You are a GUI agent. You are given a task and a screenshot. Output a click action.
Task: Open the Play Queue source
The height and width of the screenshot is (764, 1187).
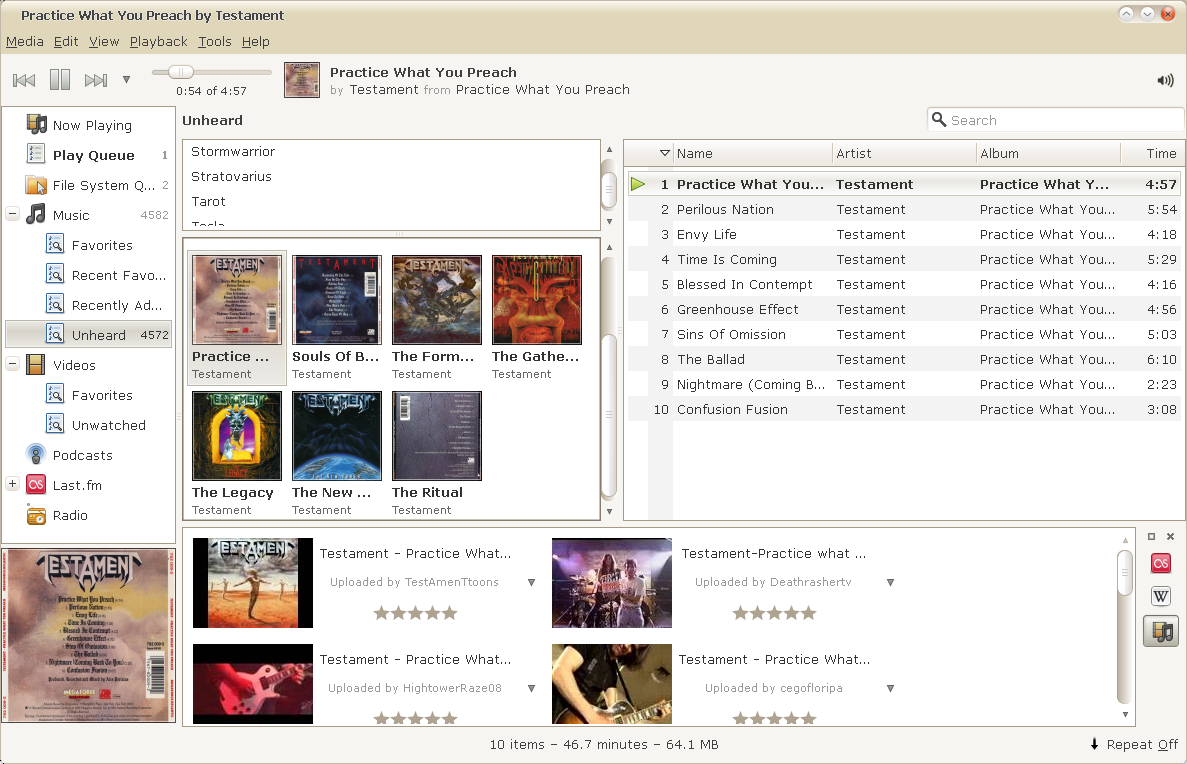coord(89,155)
